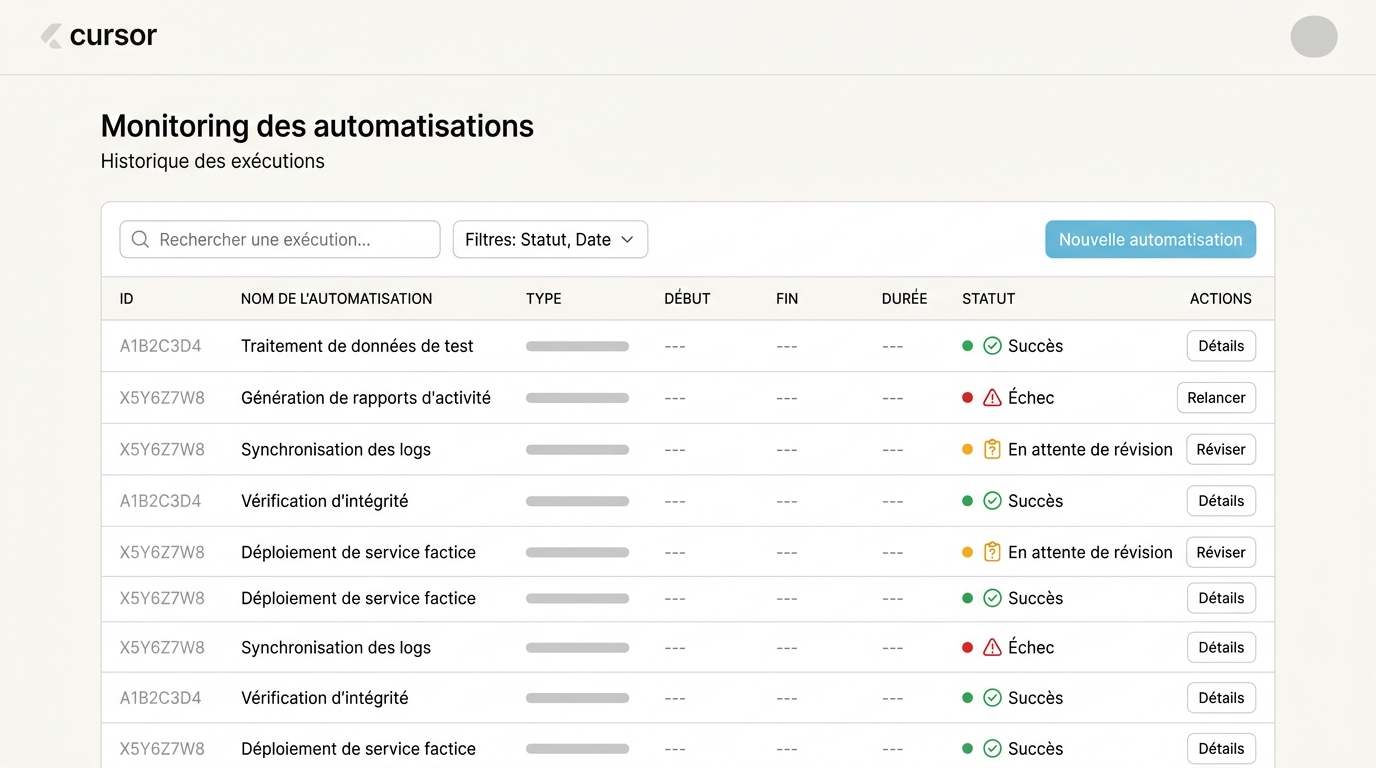
Task: Click the green status dot for Traitement de données de test
Action: click(x=967, y=346)
